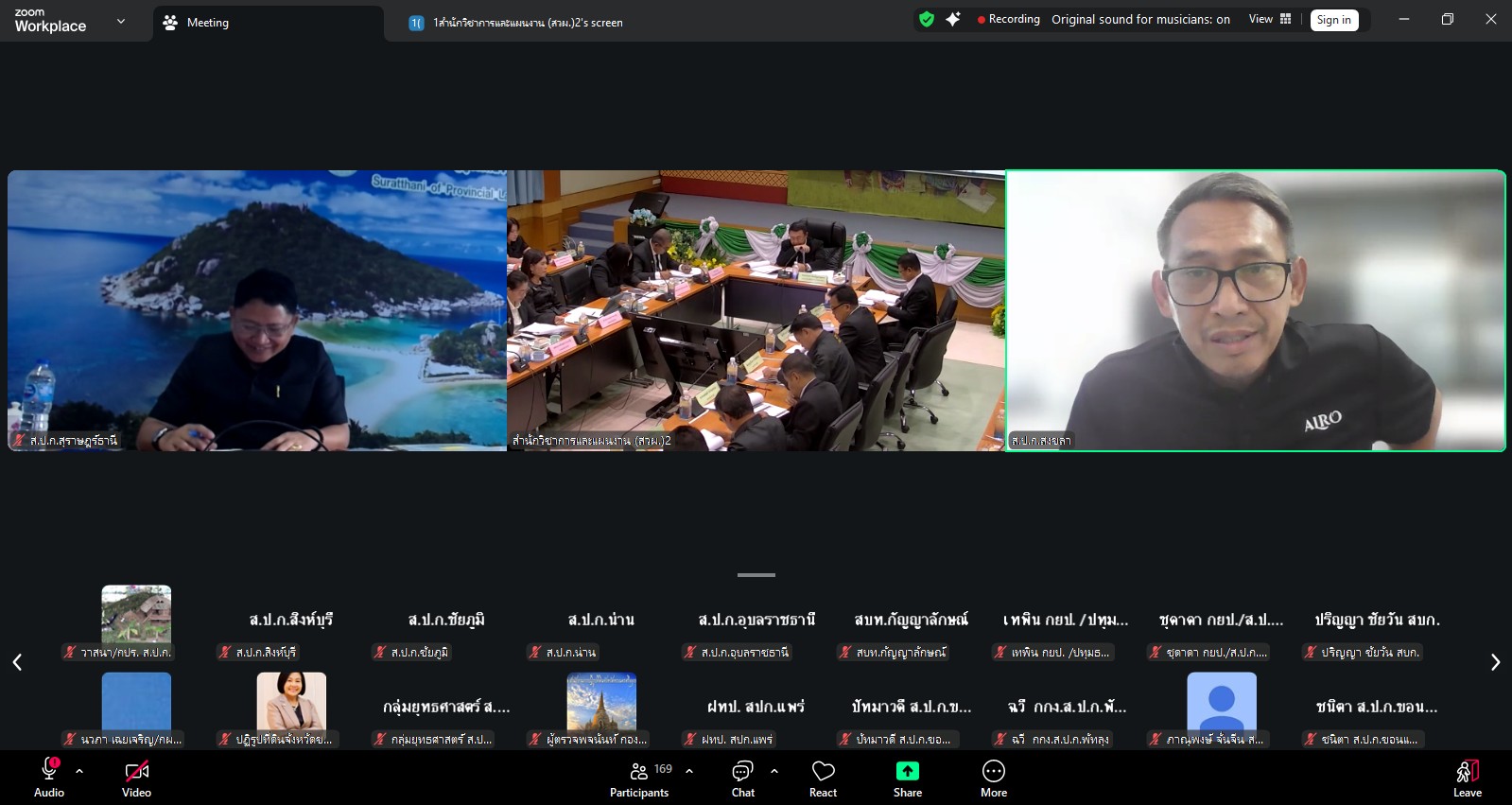Viewport: 1512px width, 805px height.
Task: Open the Chat panel
Action: click(x=743, y=779)
